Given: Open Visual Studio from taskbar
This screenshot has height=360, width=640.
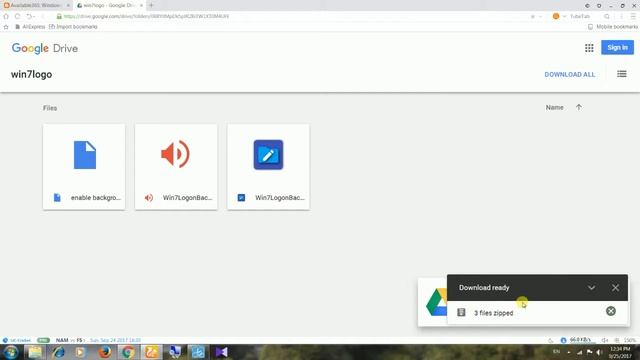Looking at the screenshot, I should [222, 352].
